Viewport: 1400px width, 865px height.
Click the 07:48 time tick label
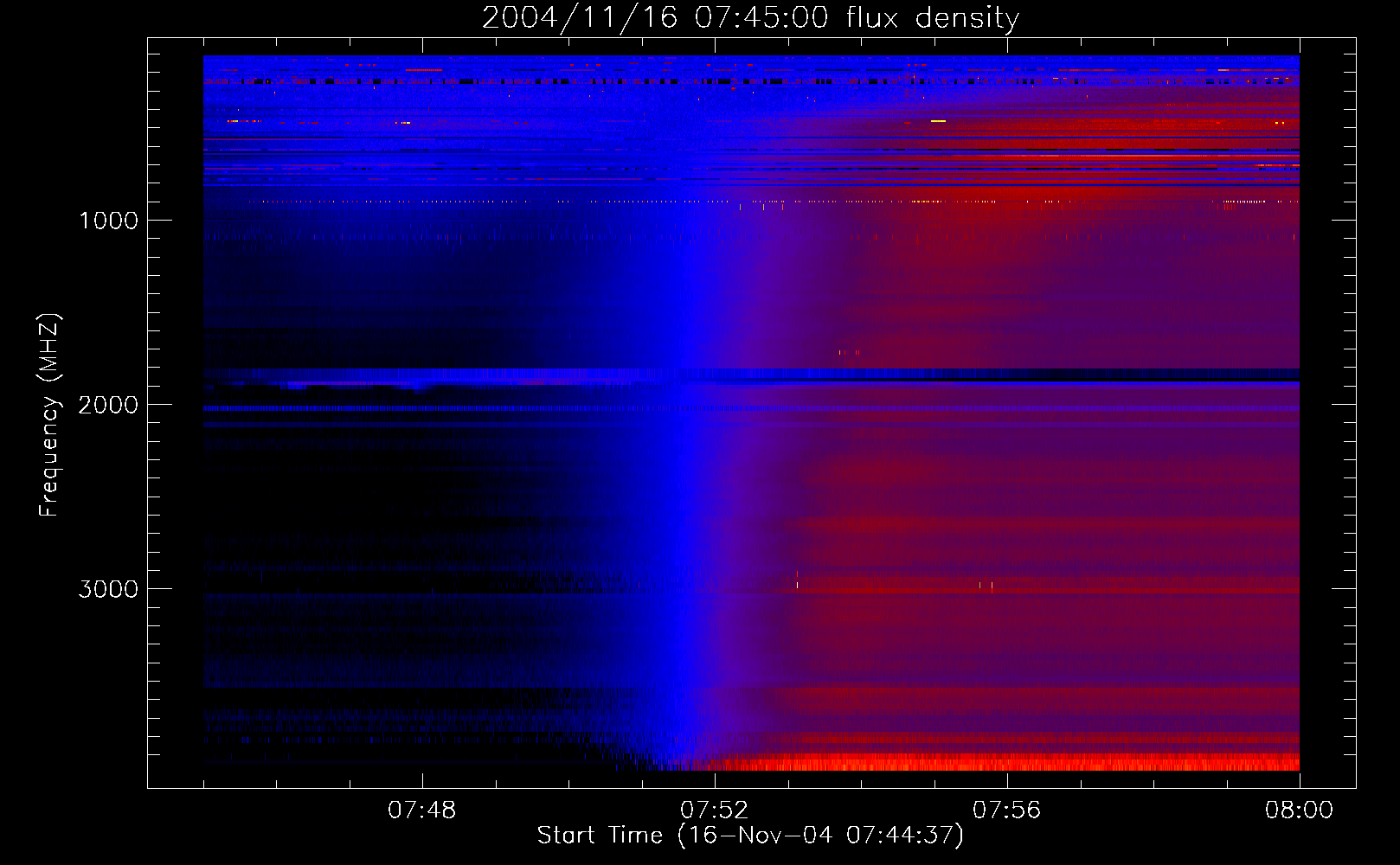click(x=422, y=811)
